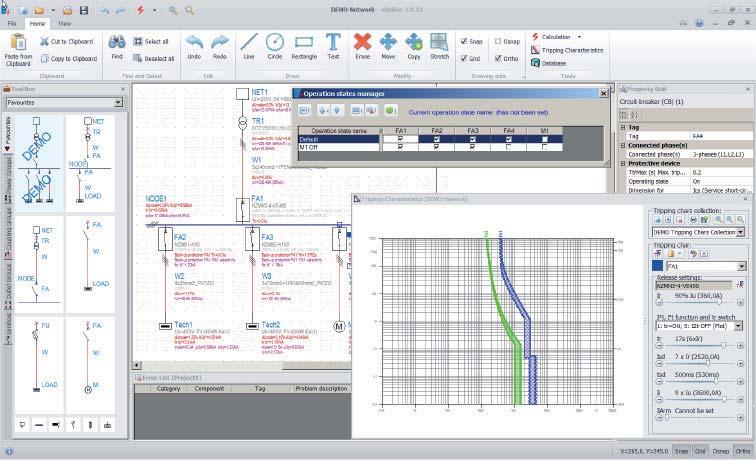Switch to the View ribbon tab
756x460 pixels.
[65, 23]
